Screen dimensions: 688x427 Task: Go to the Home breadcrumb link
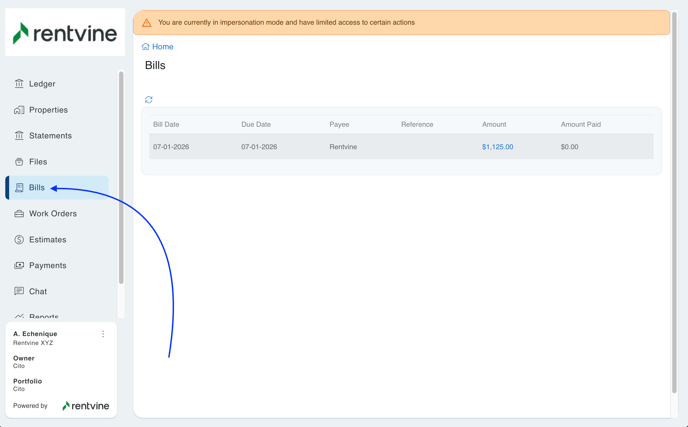pyautogui.click(x=162, y=47)
